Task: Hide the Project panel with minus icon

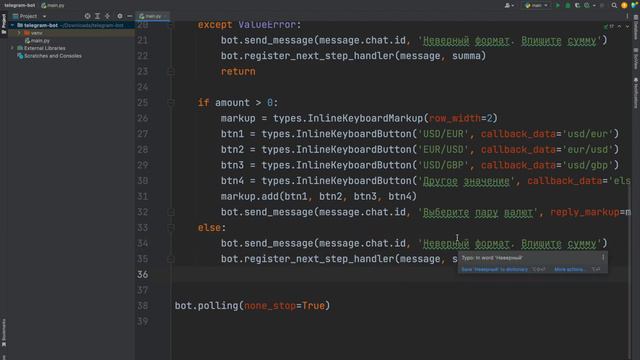Action: [129, 16]
